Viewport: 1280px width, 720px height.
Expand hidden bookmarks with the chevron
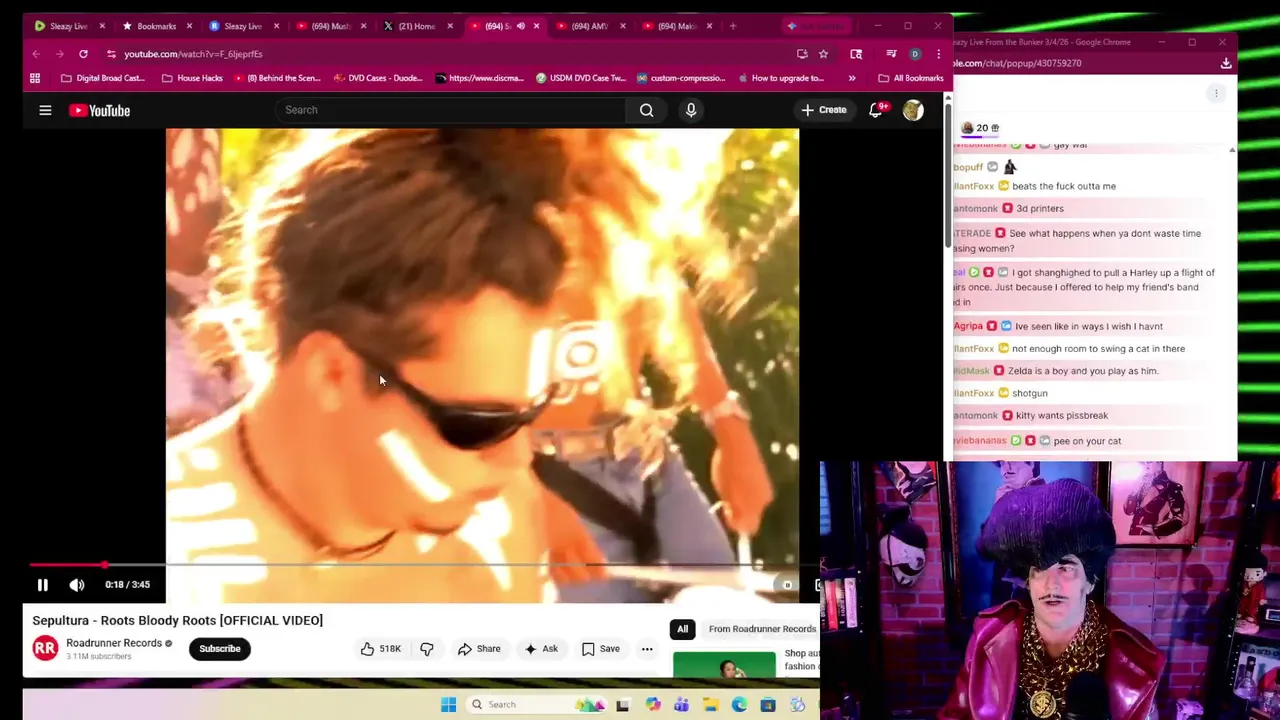click(x=852, y=78)
